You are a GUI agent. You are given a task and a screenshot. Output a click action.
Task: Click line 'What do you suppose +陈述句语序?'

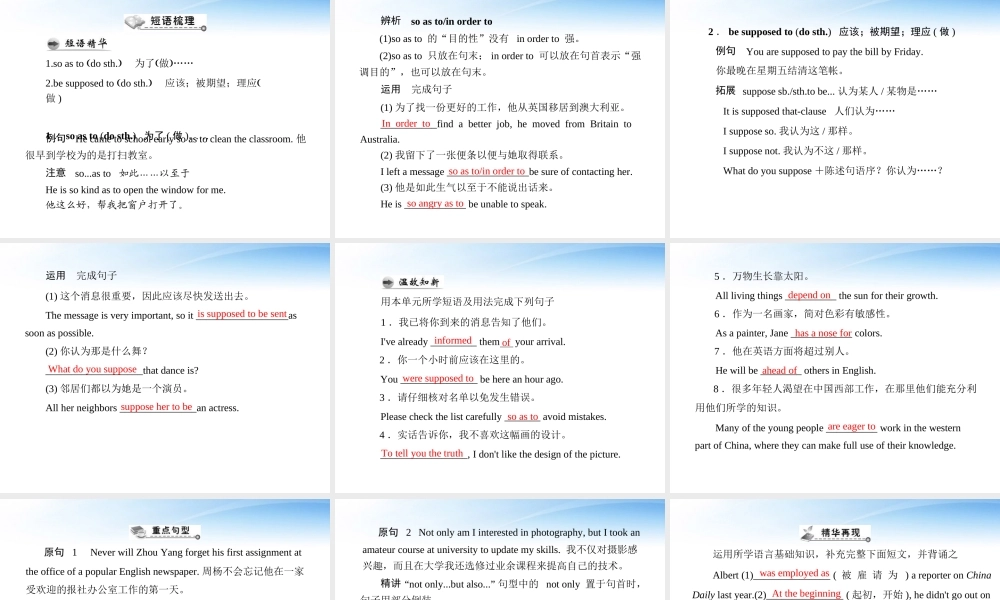click(832, 170)
